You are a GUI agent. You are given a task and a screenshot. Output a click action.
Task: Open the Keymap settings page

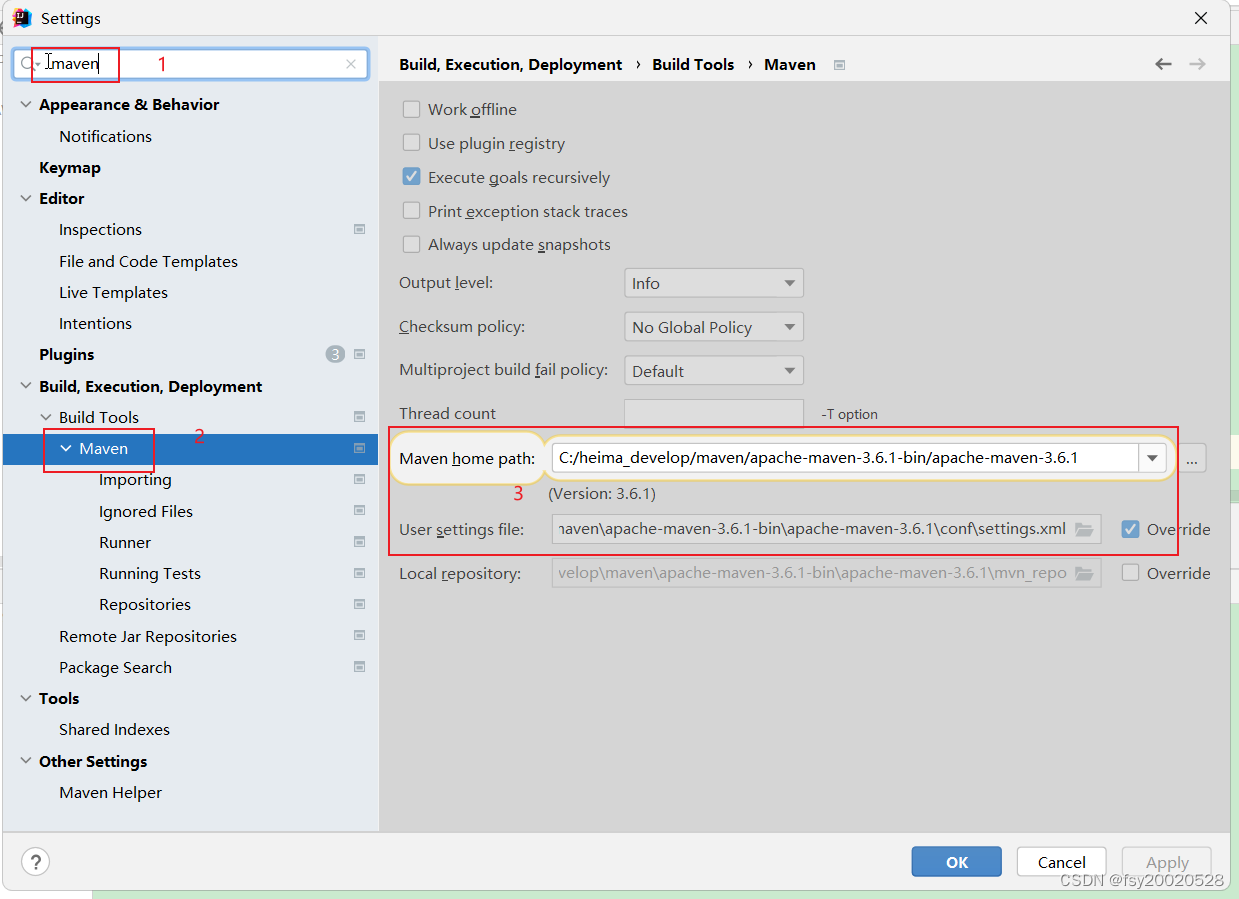click(x=70, y=167)
